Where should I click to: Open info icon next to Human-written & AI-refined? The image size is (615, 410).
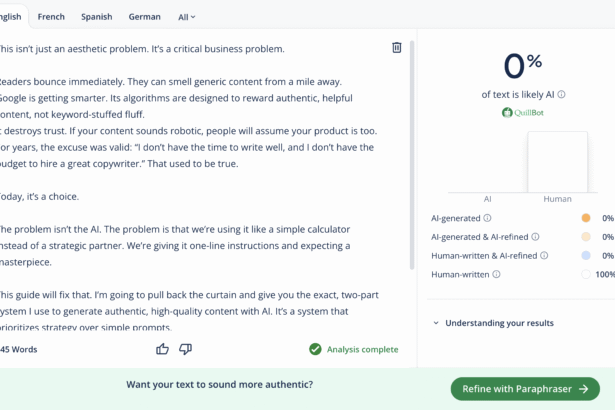544,255
